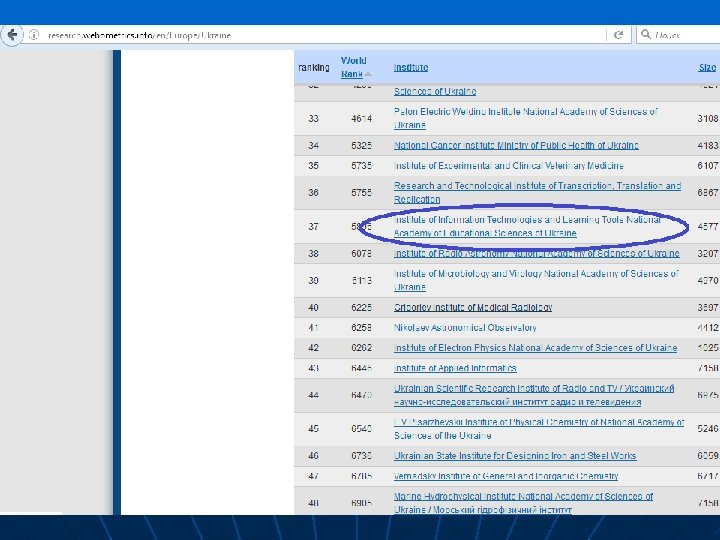
Task: Open National Cancer Institute Ministry of Public Health link
Action: [516, 146]
